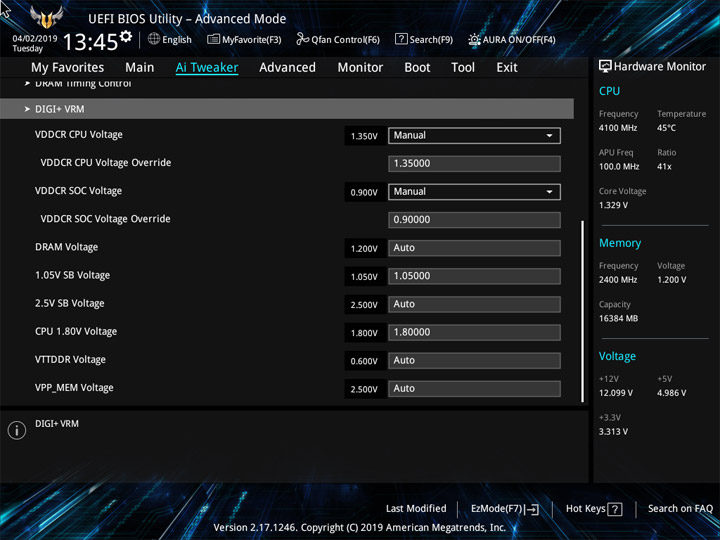Click the VPP_MEM Voltage Auto field
720x540 pixels.
point(474,388)
